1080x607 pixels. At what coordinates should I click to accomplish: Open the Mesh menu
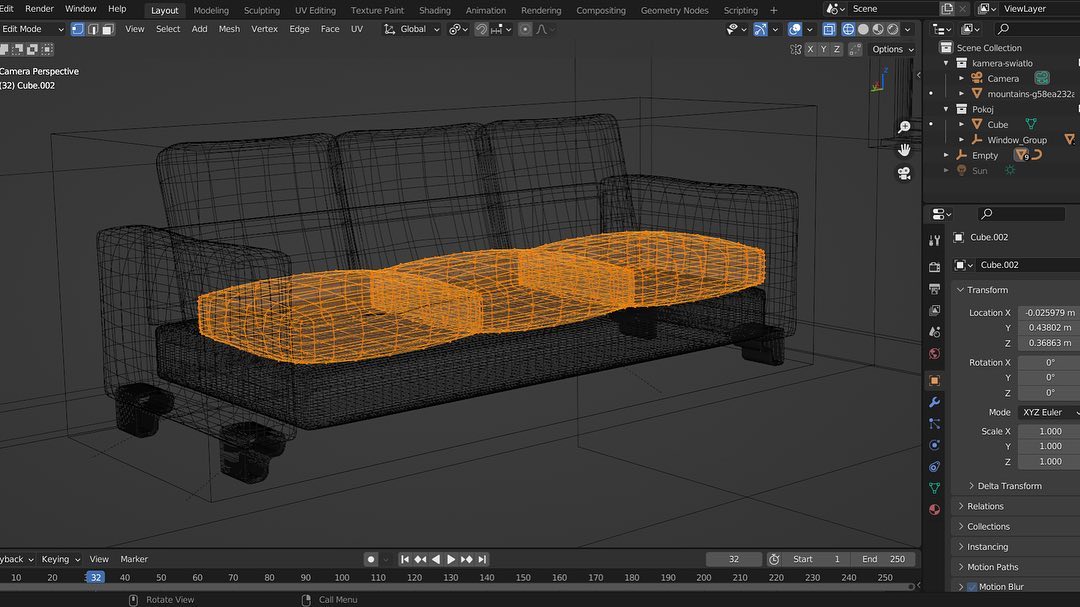point(229,29)
